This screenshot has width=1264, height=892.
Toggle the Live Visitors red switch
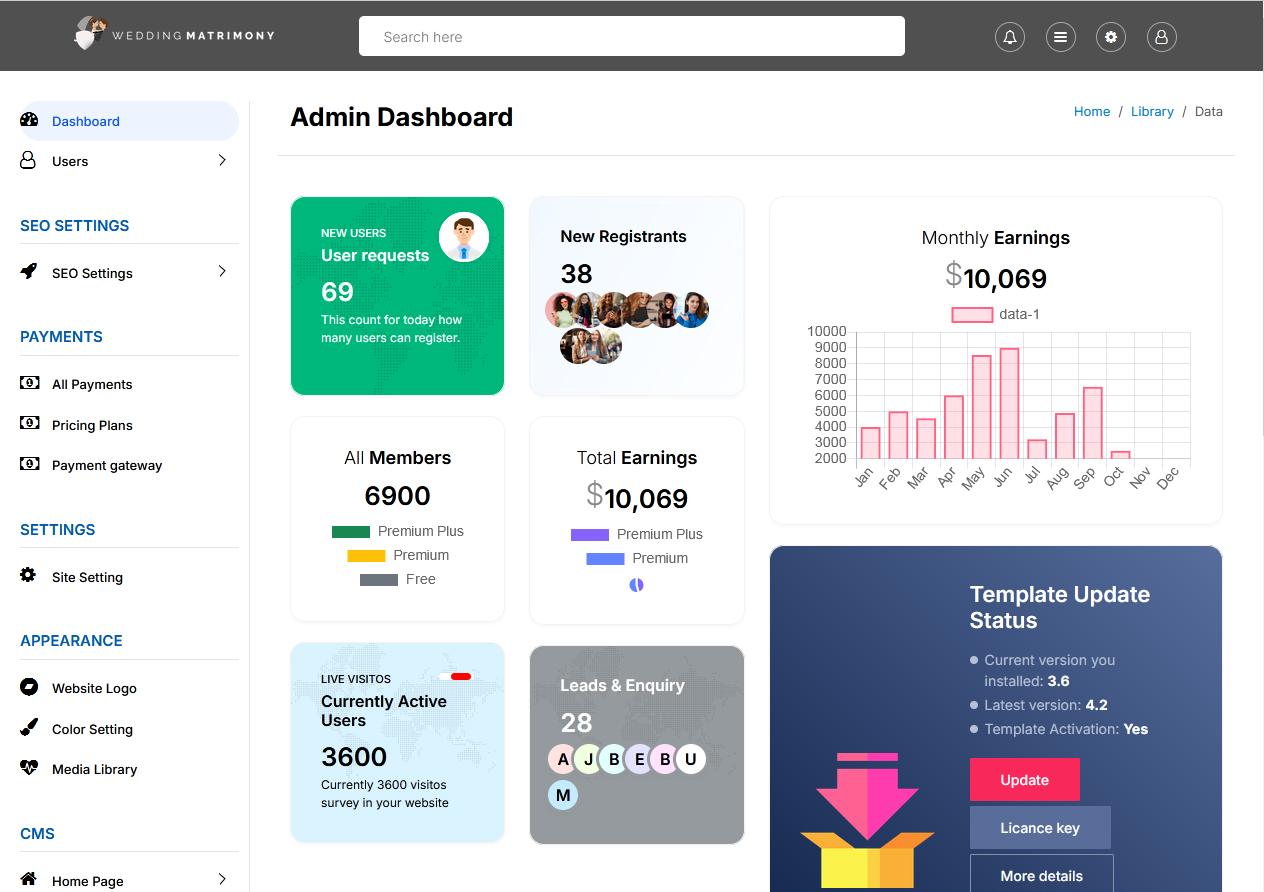pos(456,677)
